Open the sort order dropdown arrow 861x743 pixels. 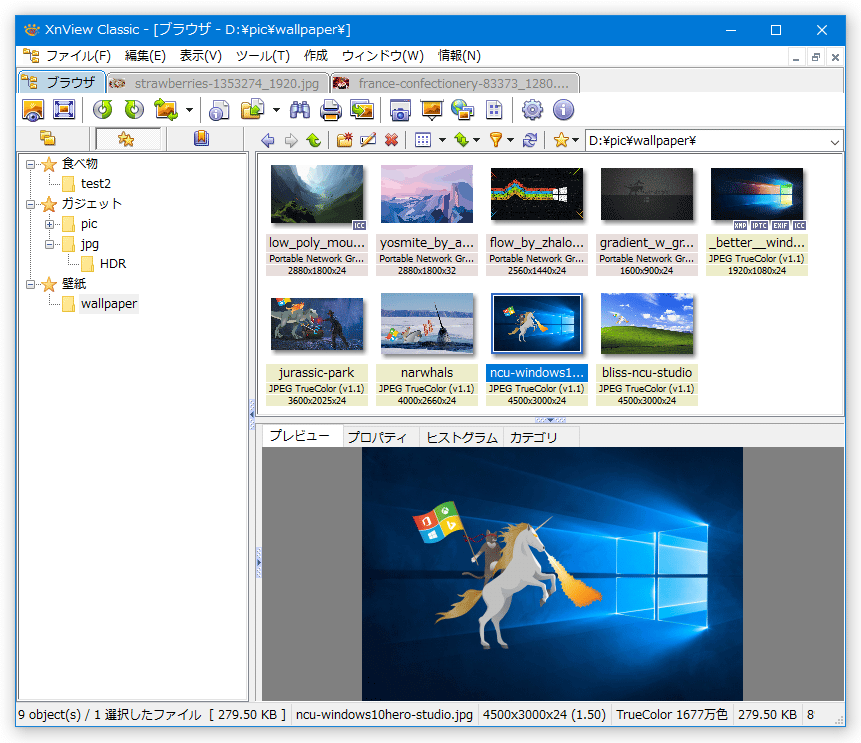click(x=477, y=141)
